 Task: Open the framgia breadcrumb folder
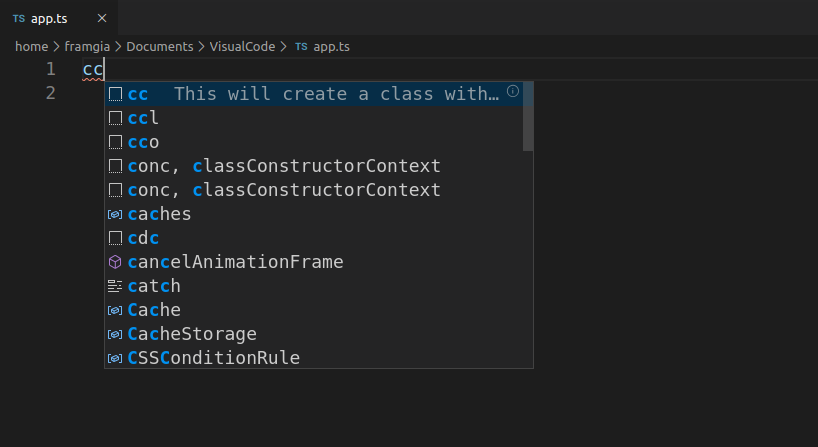[87, 46]
